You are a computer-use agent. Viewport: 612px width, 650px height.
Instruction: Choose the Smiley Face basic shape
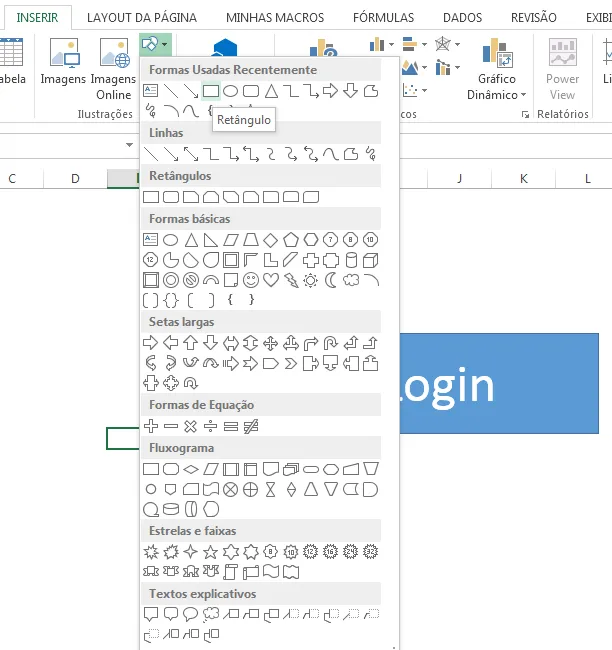click(250, 280)
